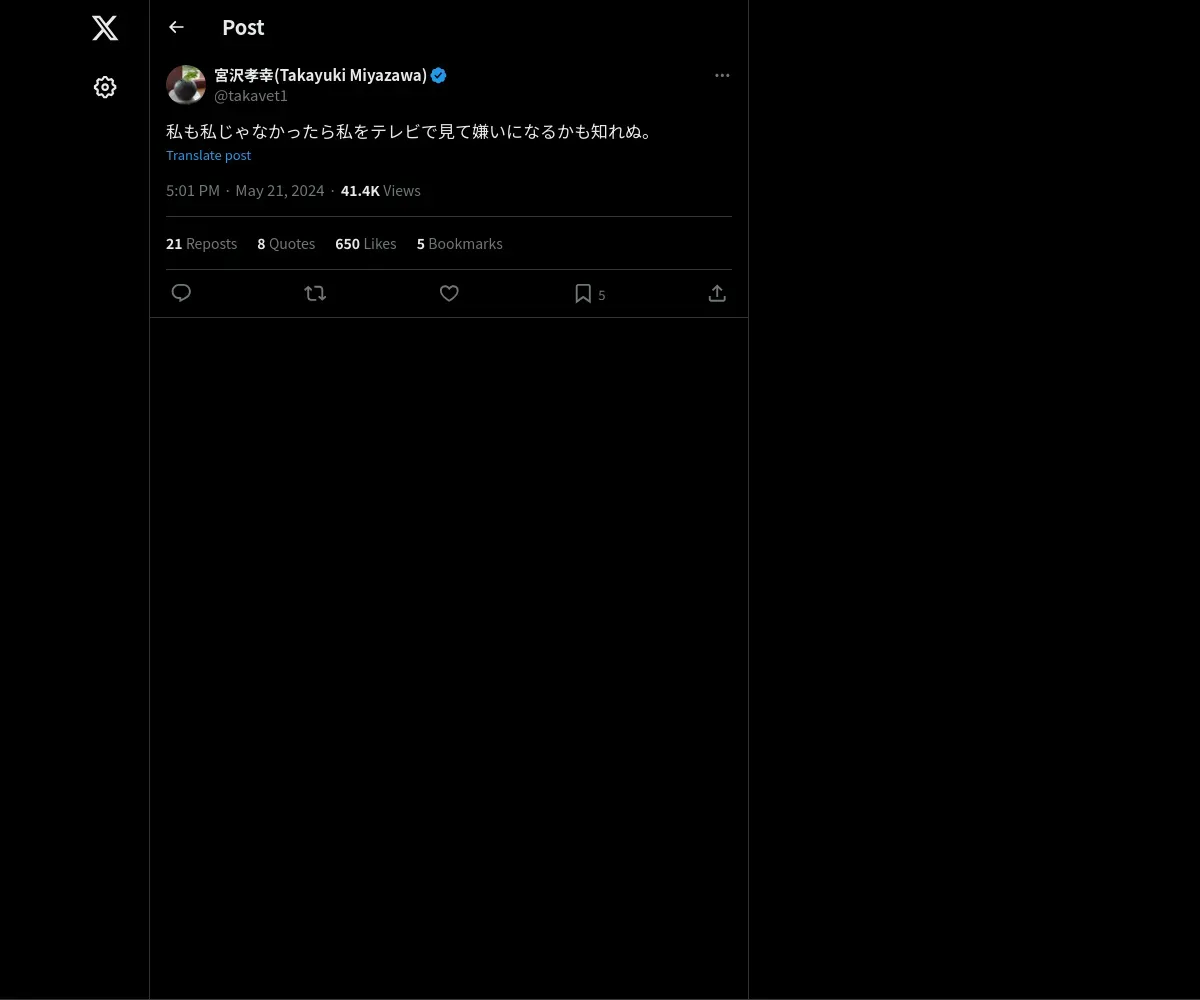Click the display name 宮沢孝幸(Takayuki Miyazawa)
The height and width of the screenshot is (1000, 1200).
[x=320, y=75]
